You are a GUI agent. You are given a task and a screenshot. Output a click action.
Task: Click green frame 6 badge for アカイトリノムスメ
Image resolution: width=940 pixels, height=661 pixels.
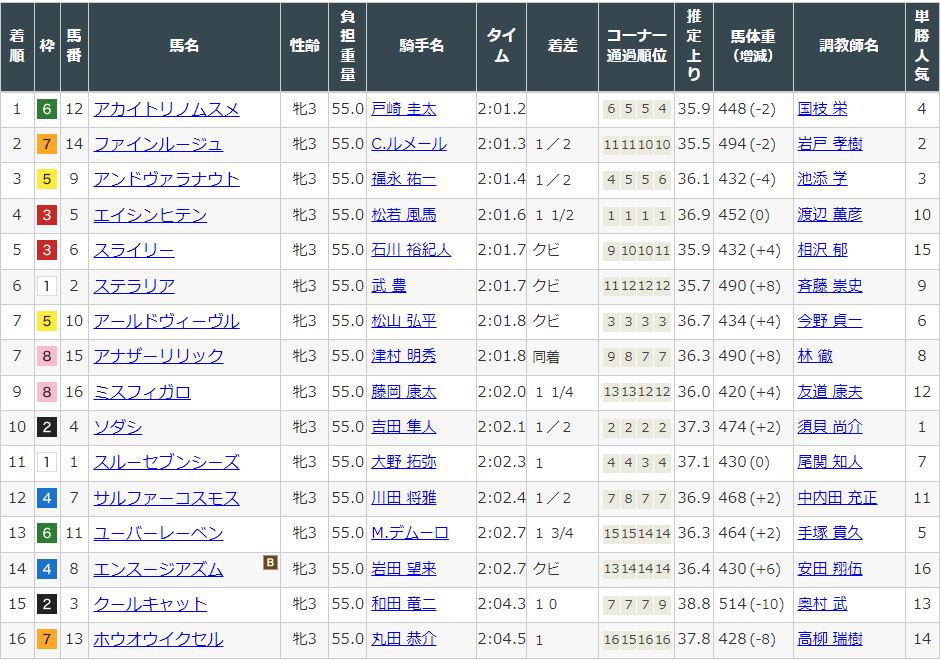click(x=47, y=109)
